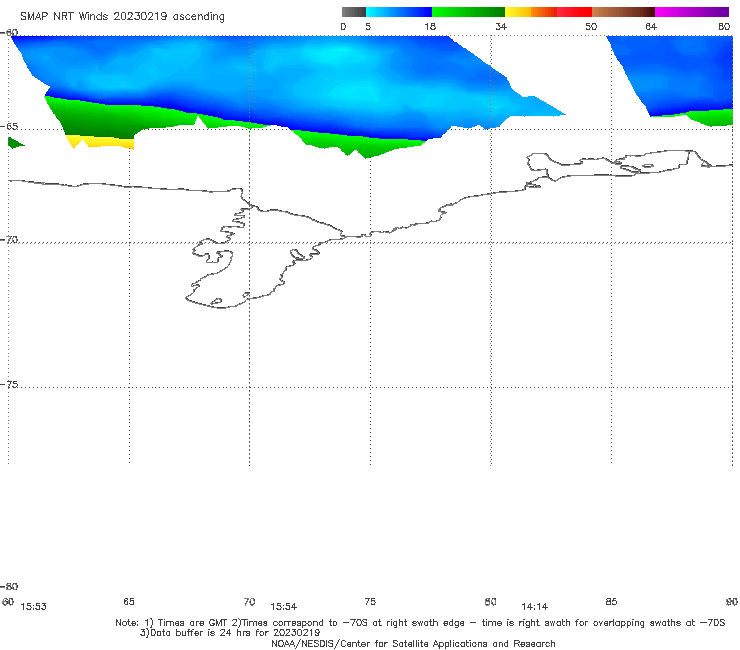Click the note '3)Data buffer is 24 hrs for 20230219'
This screenshot has width=740, height=650.
(x=230, y=633)
